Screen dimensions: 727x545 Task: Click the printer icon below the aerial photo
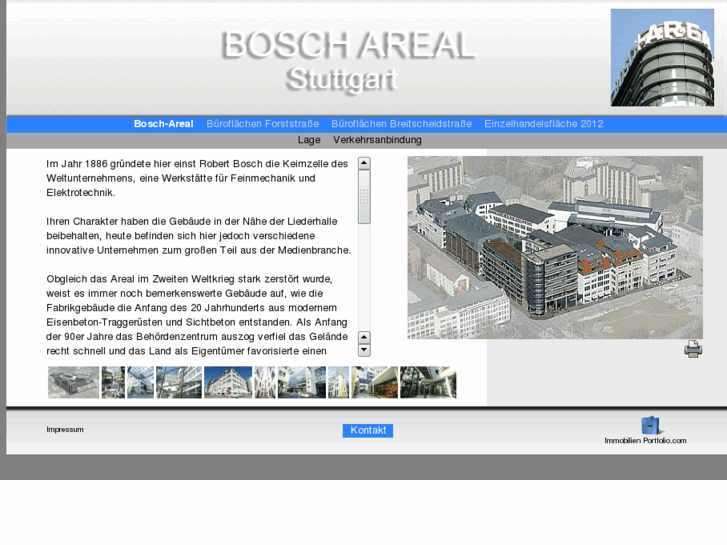point(693,349)
